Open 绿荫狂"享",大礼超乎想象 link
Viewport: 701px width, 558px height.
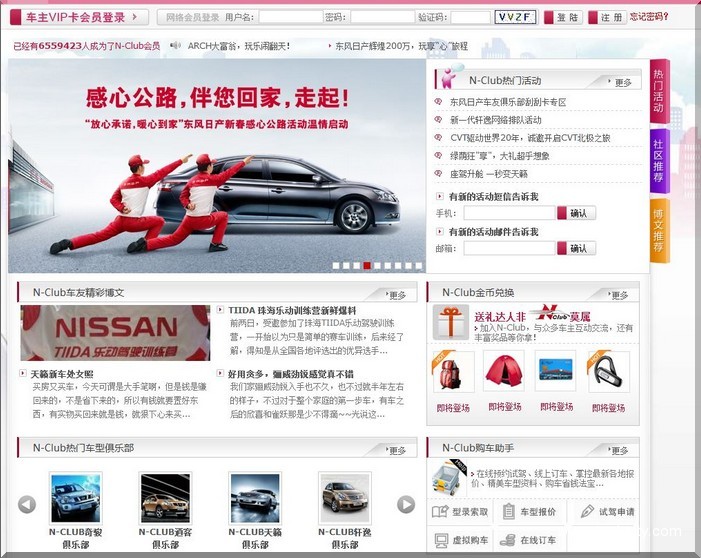pos(499,156)
